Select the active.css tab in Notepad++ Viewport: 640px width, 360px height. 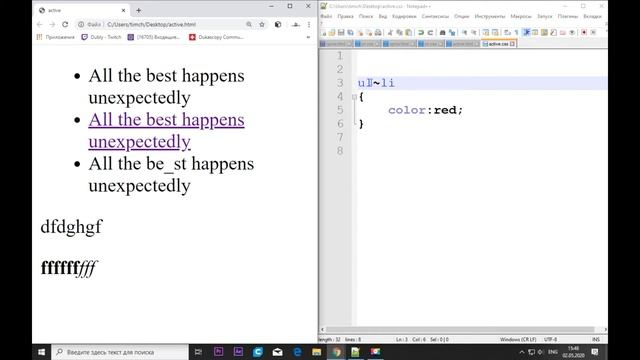point(498,44)
